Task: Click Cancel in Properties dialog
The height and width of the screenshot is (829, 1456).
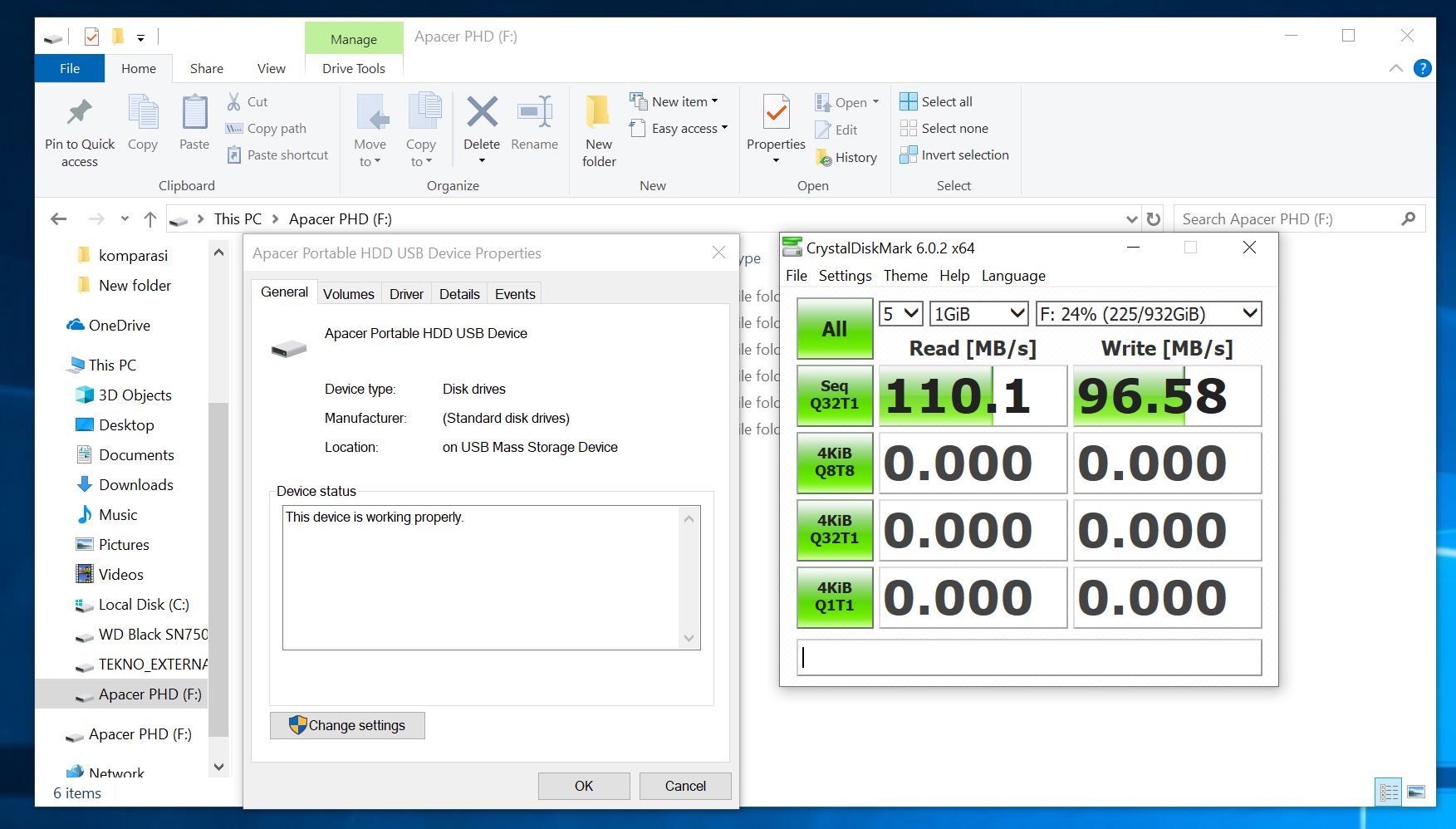Action: 685,786
